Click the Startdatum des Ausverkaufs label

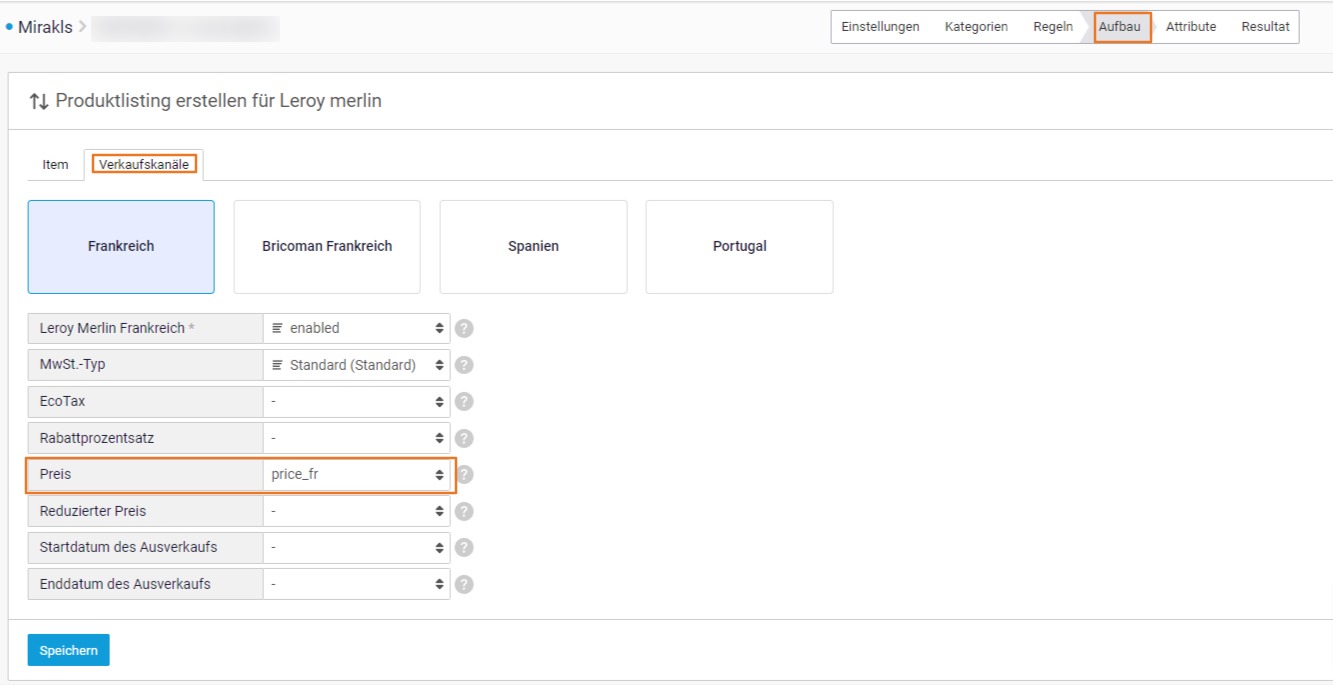click(x=128, y=547)
